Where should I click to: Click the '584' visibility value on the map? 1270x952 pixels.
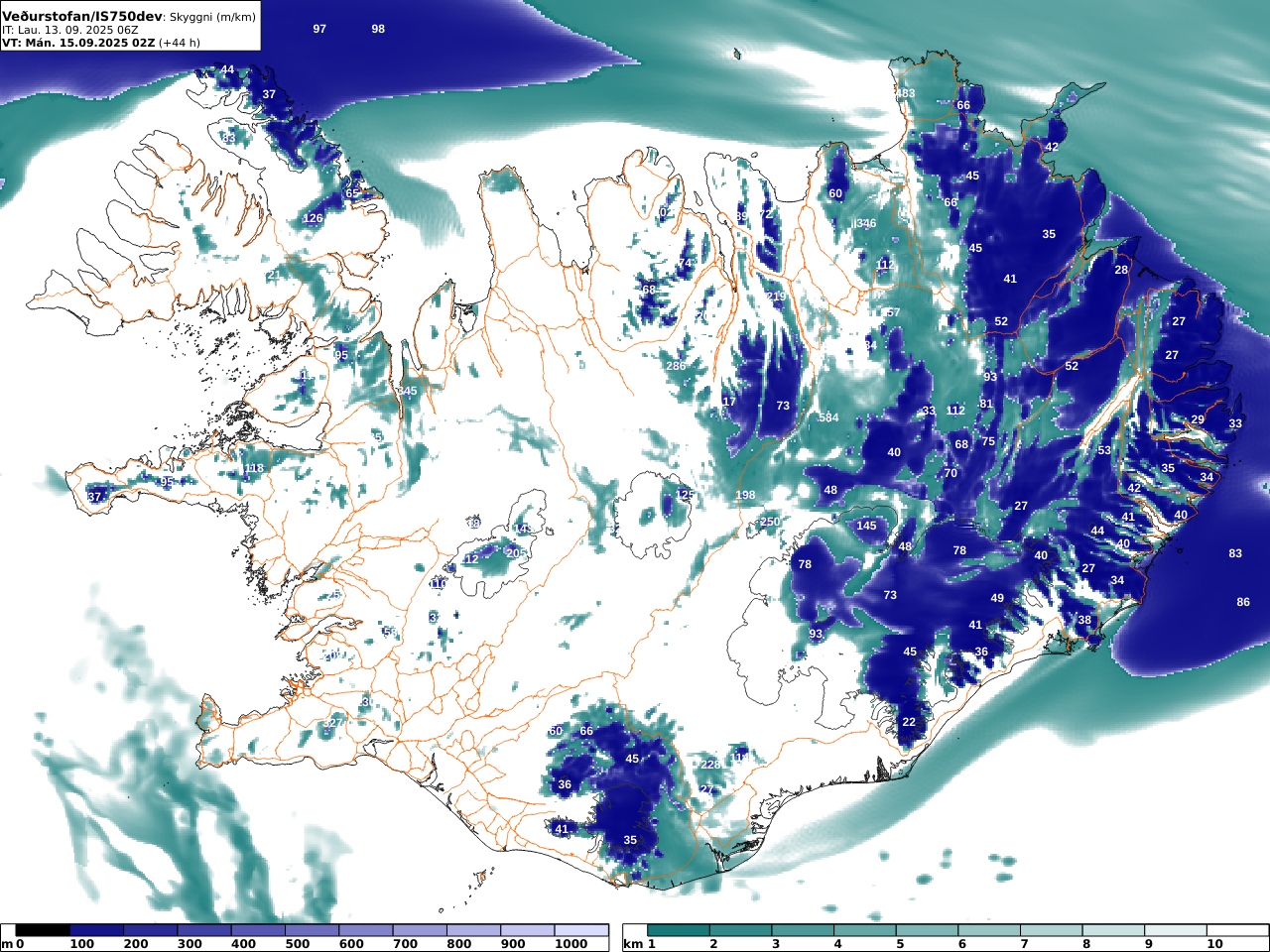point(828,417)
